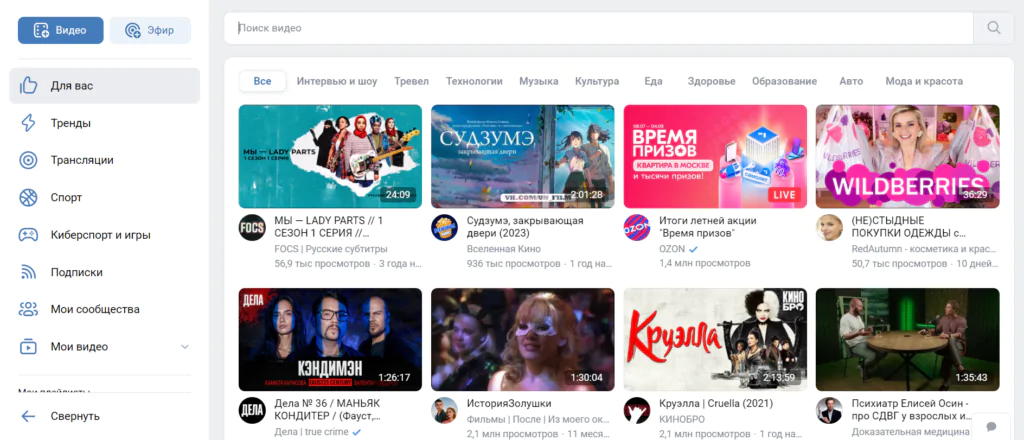Go to Тренды section
Screen dimensions: 1024x440
[x=104, y=123]
